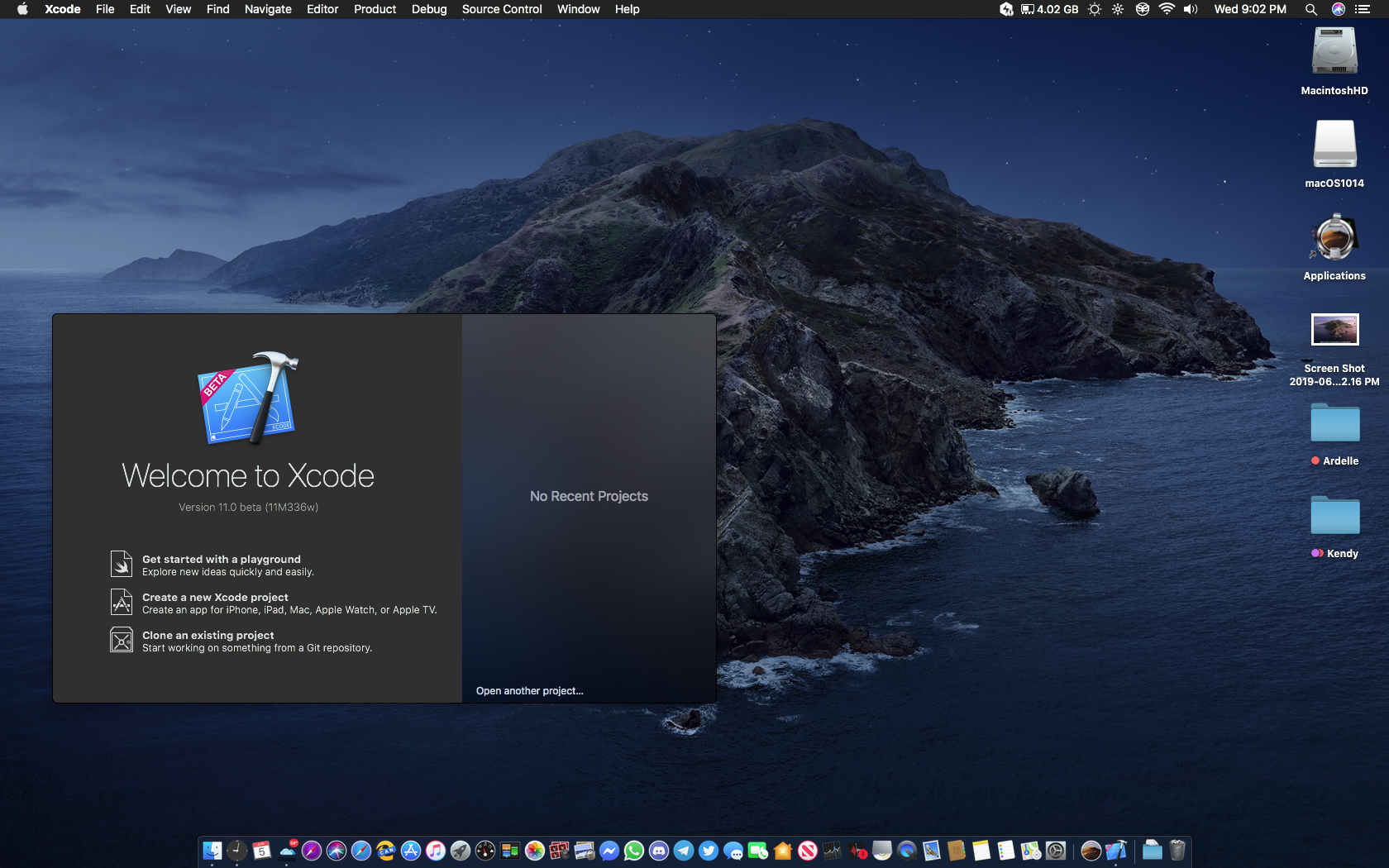Click the new Xcode project blueprint icon

pyautogui.click(x=122, y=602)
